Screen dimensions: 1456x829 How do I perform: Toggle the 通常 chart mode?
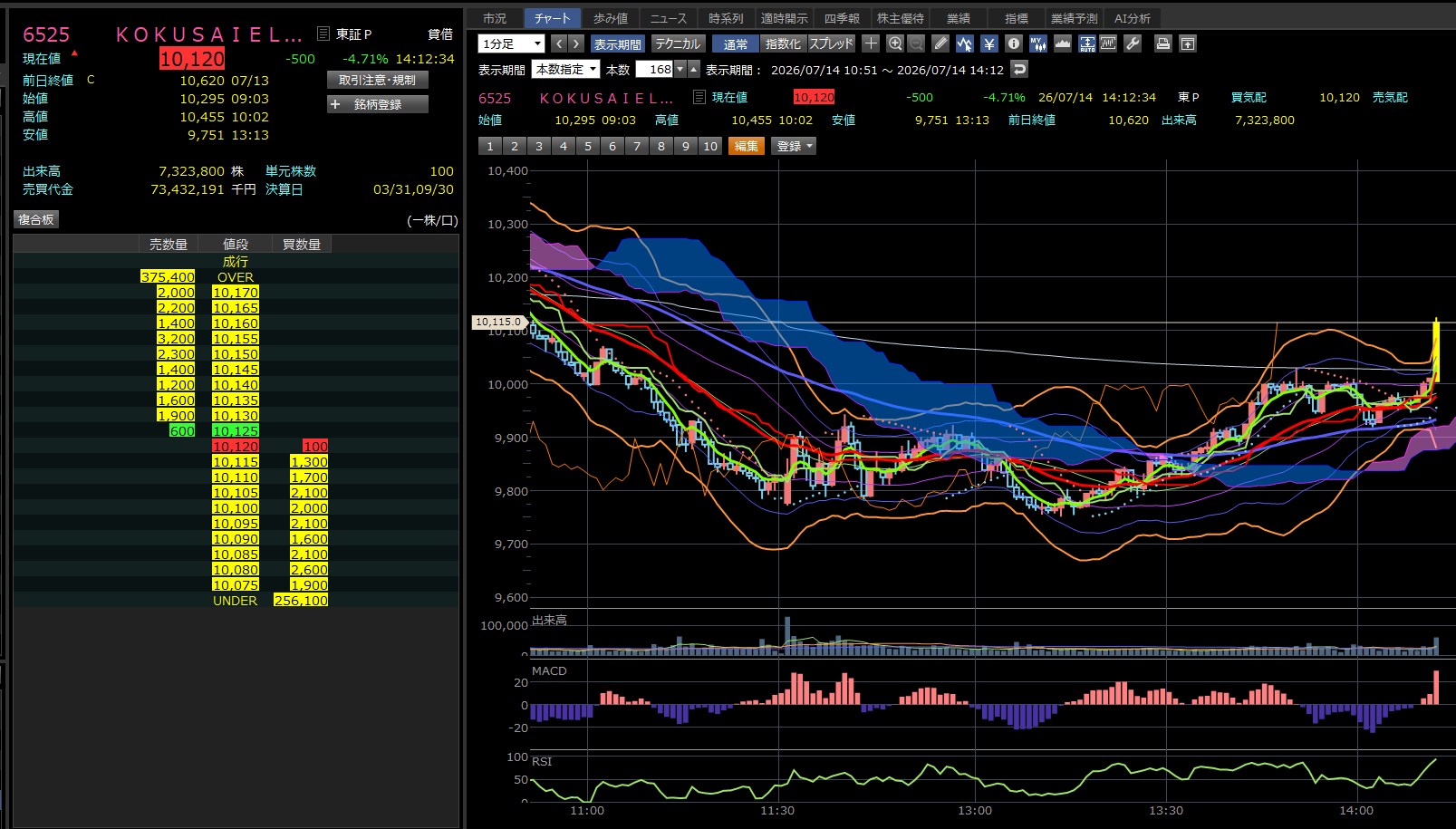coord(736,43)
